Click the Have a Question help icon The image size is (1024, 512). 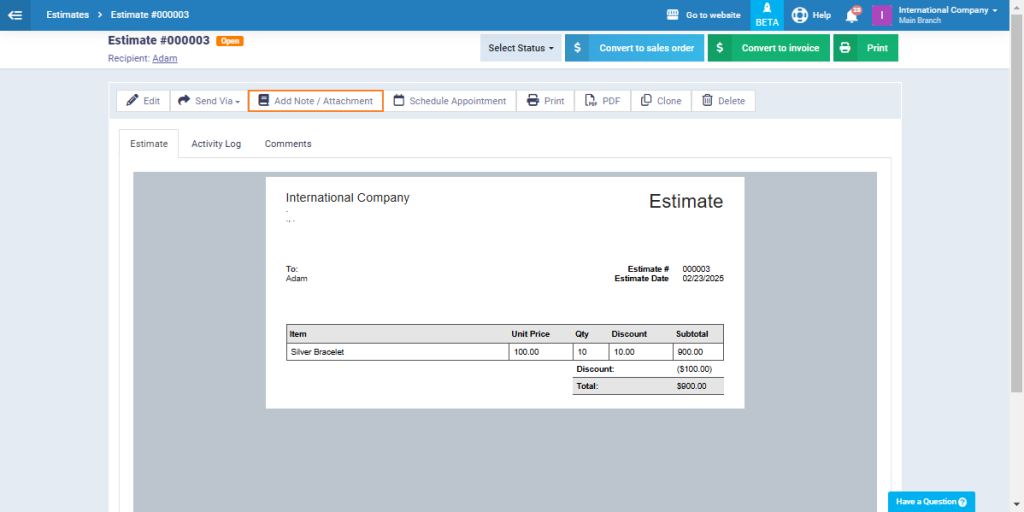pos(962,502)
